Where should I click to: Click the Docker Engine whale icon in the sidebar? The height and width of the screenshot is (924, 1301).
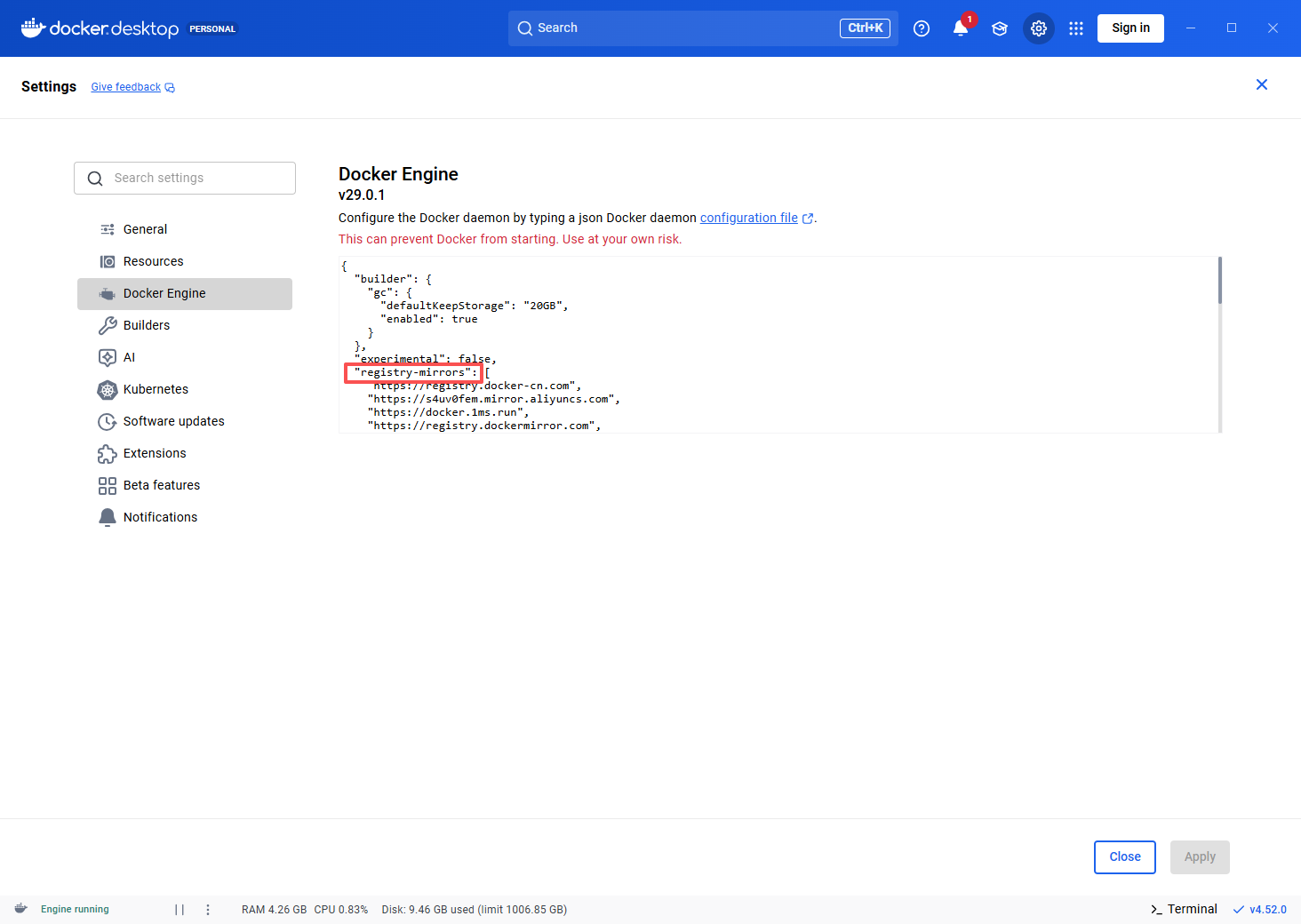click(108, 294)
